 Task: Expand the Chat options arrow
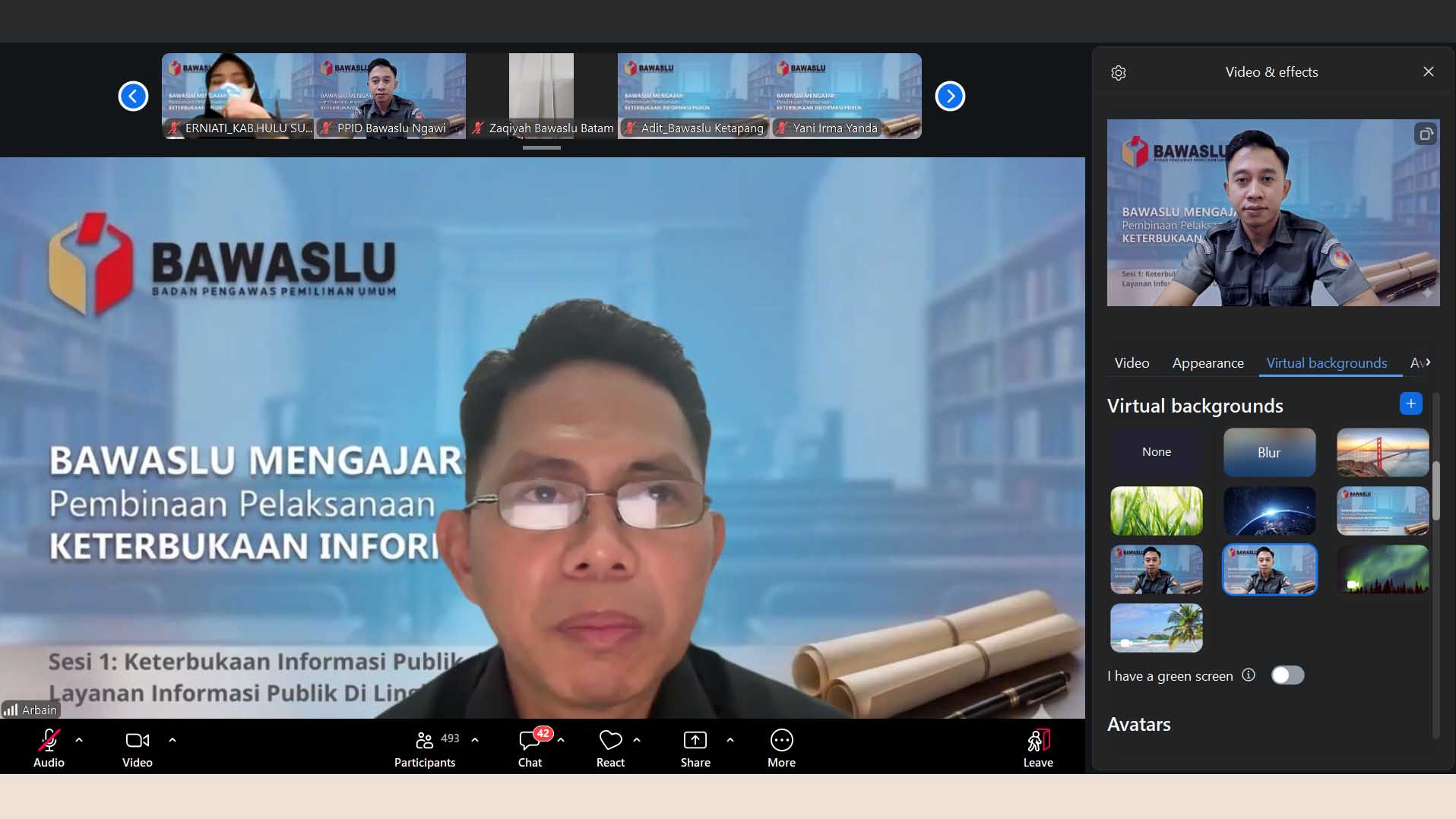click(x=561, y=739)
